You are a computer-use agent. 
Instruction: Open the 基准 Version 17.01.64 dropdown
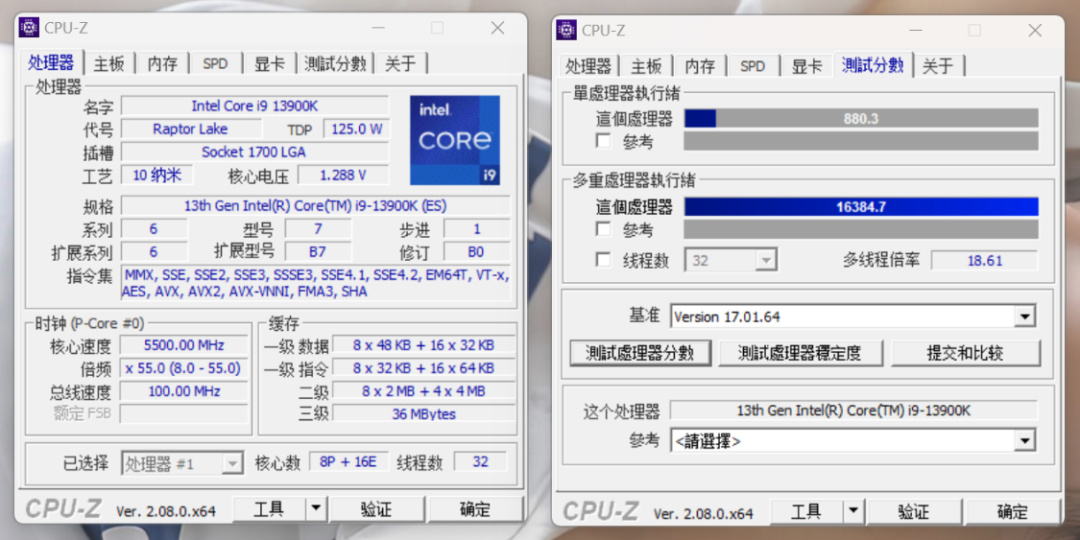(853, 317)
